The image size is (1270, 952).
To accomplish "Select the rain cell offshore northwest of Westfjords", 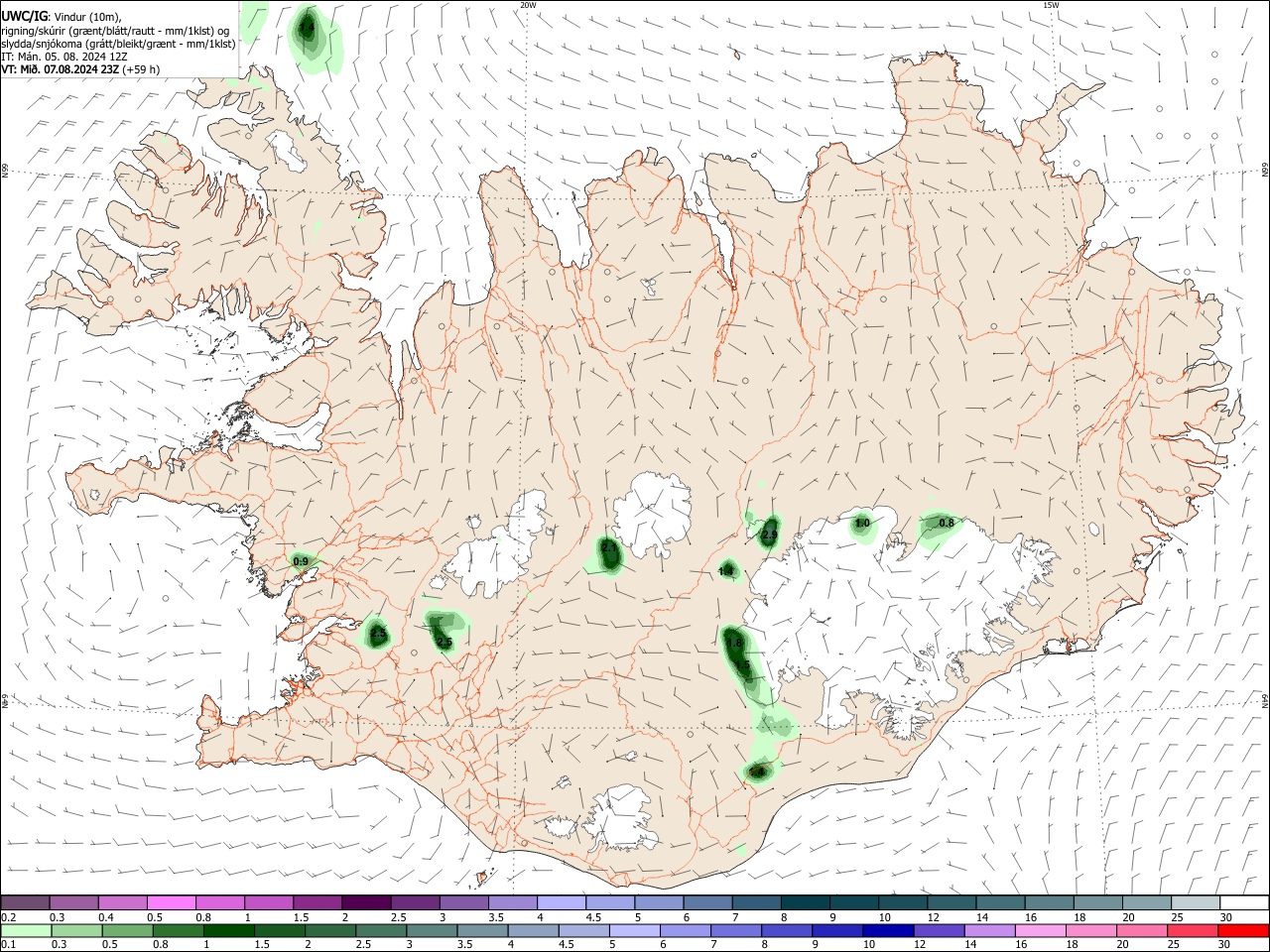I will (314, 40).
